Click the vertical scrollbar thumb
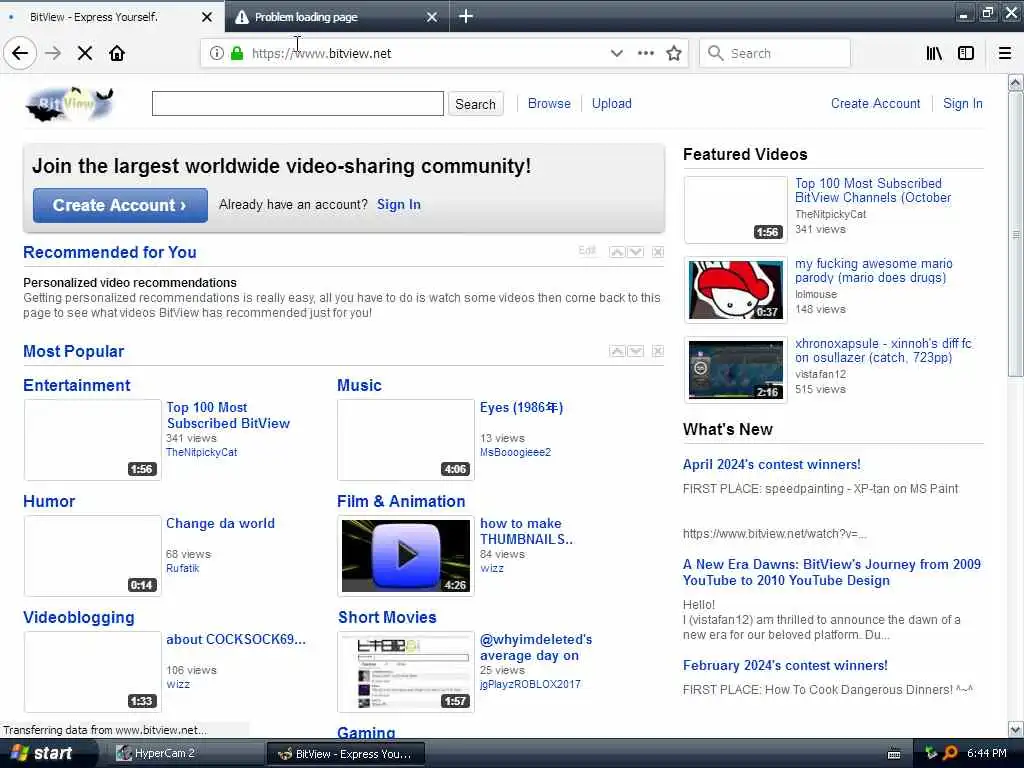Screen dimensions: 1024x768 coord(1016,234)
